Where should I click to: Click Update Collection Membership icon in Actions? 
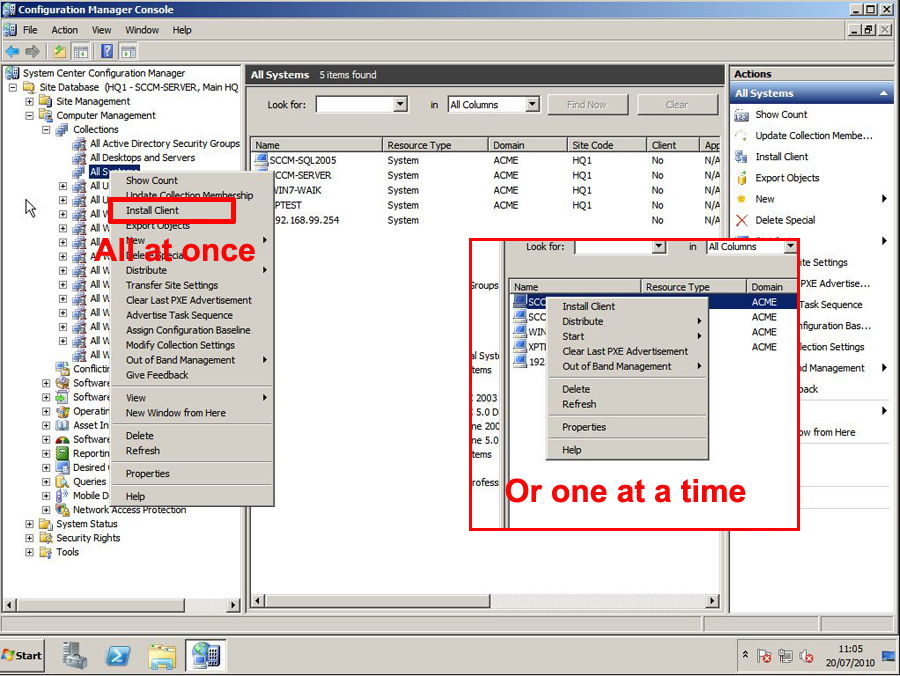(x=742, y=136)
